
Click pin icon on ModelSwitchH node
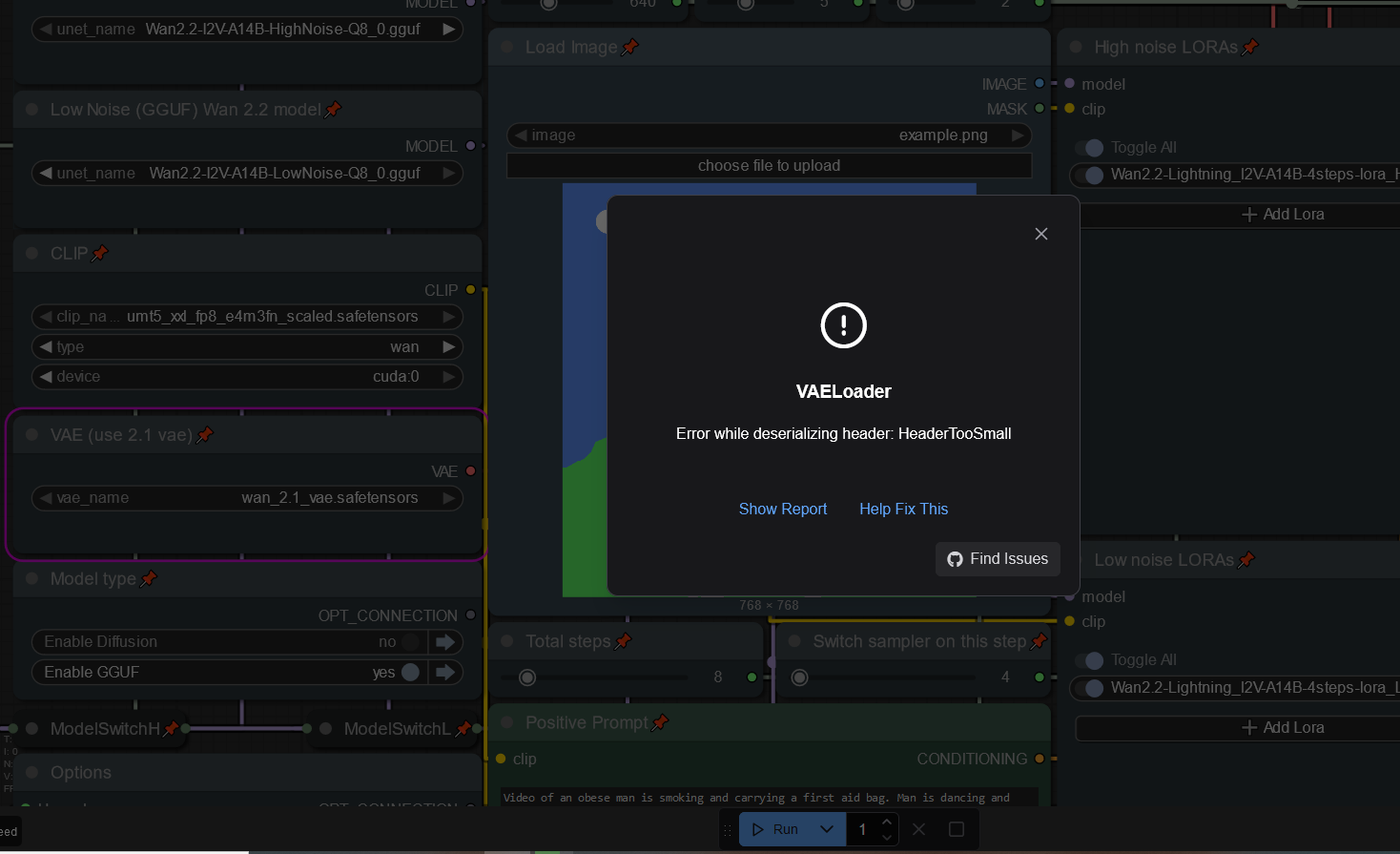[x=171, y=728]
